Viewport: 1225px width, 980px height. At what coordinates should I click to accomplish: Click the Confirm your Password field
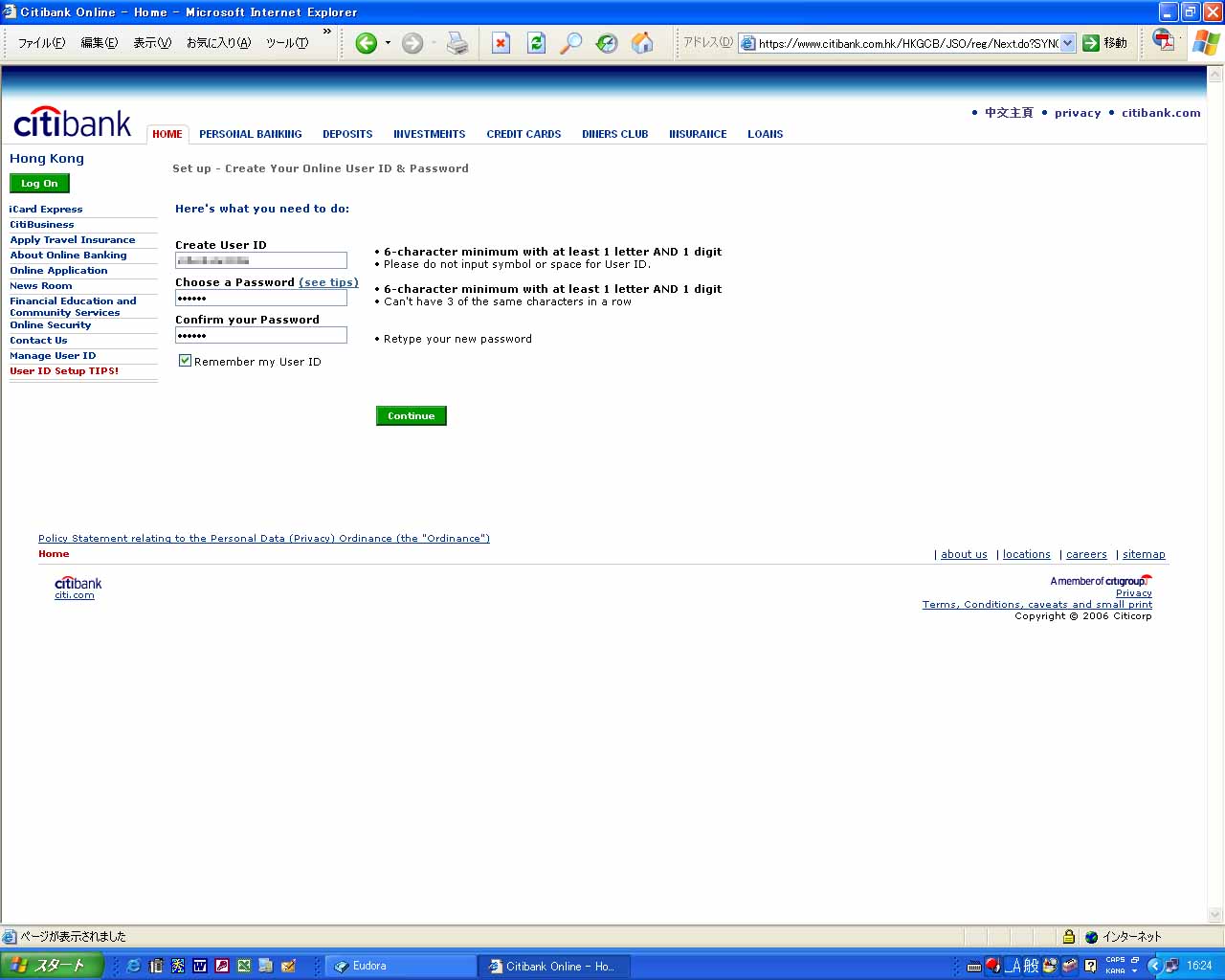(261, 335)
